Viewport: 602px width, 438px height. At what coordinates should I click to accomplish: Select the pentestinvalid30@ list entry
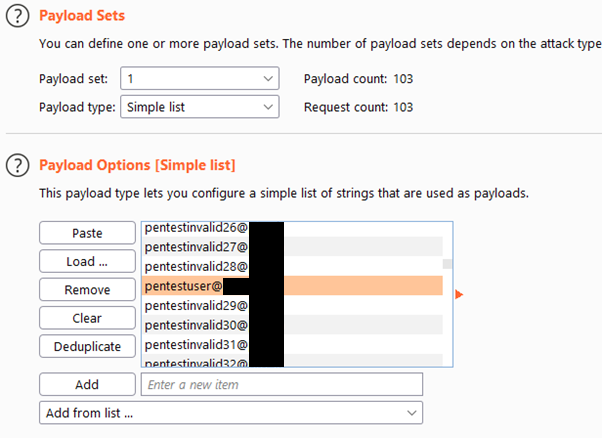(x=292, y=325)
